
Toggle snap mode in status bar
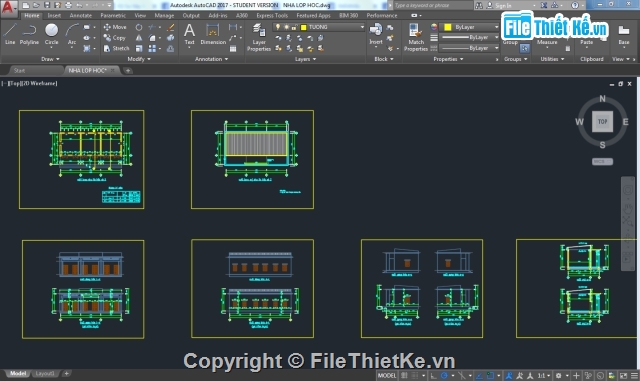coord(415,375)
